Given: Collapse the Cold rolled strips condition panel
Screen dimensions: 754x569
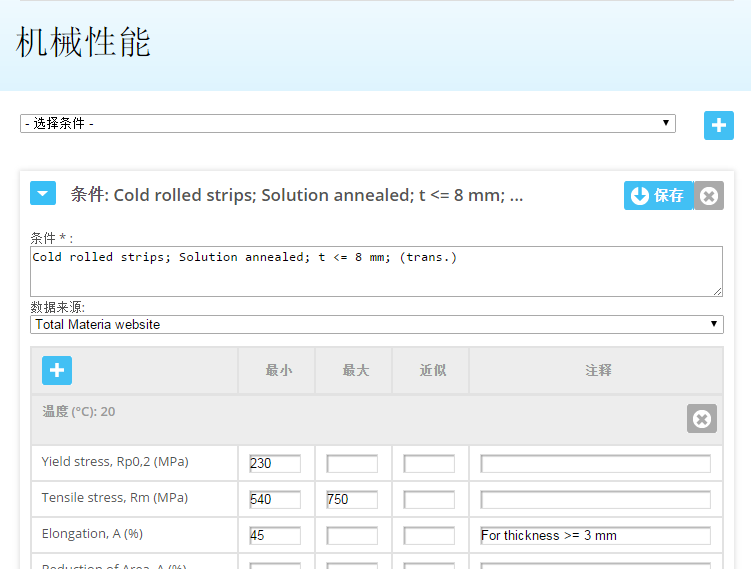Looking at the screenshot, I should coord(43,194).
